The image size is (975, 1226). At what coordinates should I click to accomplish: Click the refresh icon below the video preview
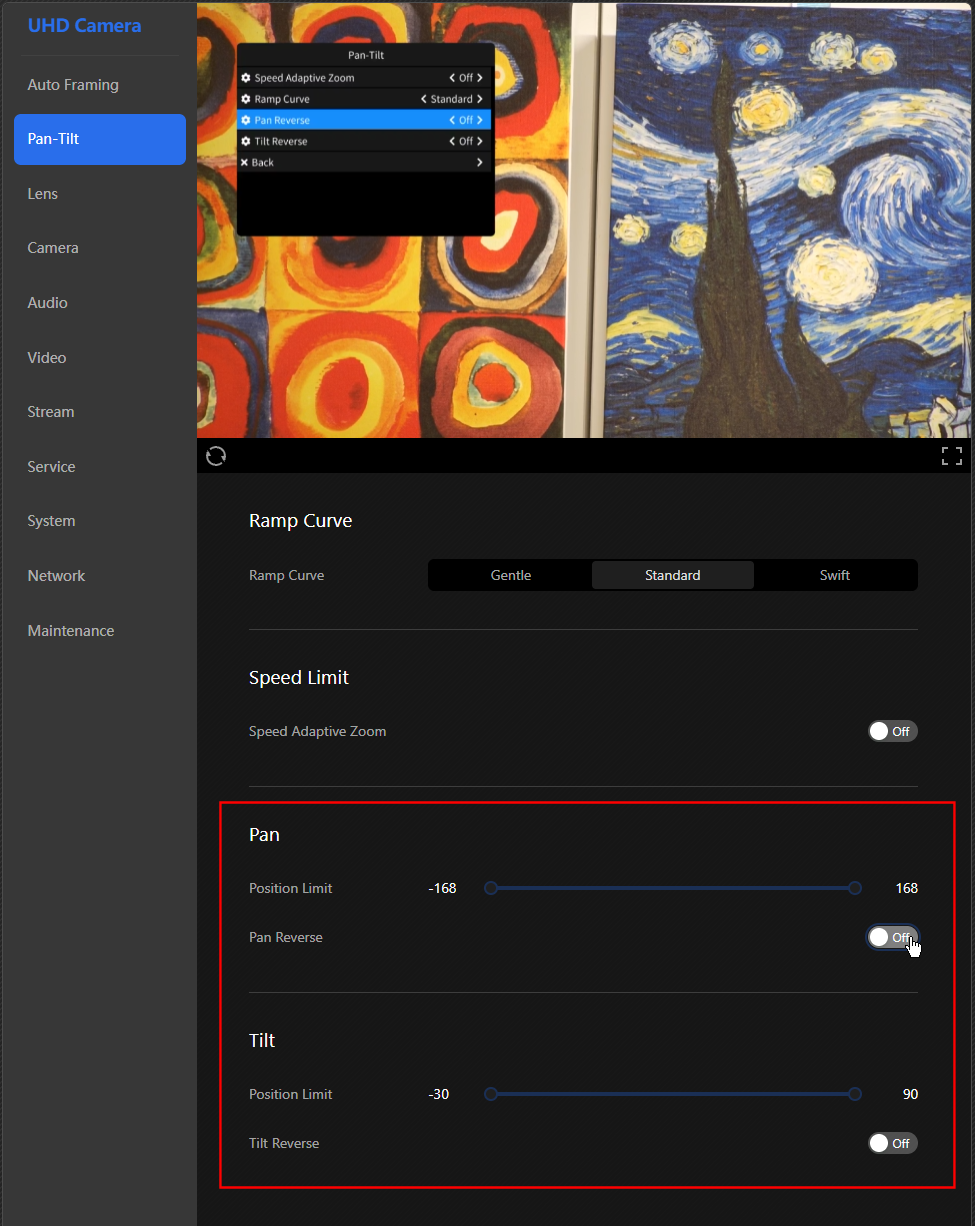(x=216, y=456)
